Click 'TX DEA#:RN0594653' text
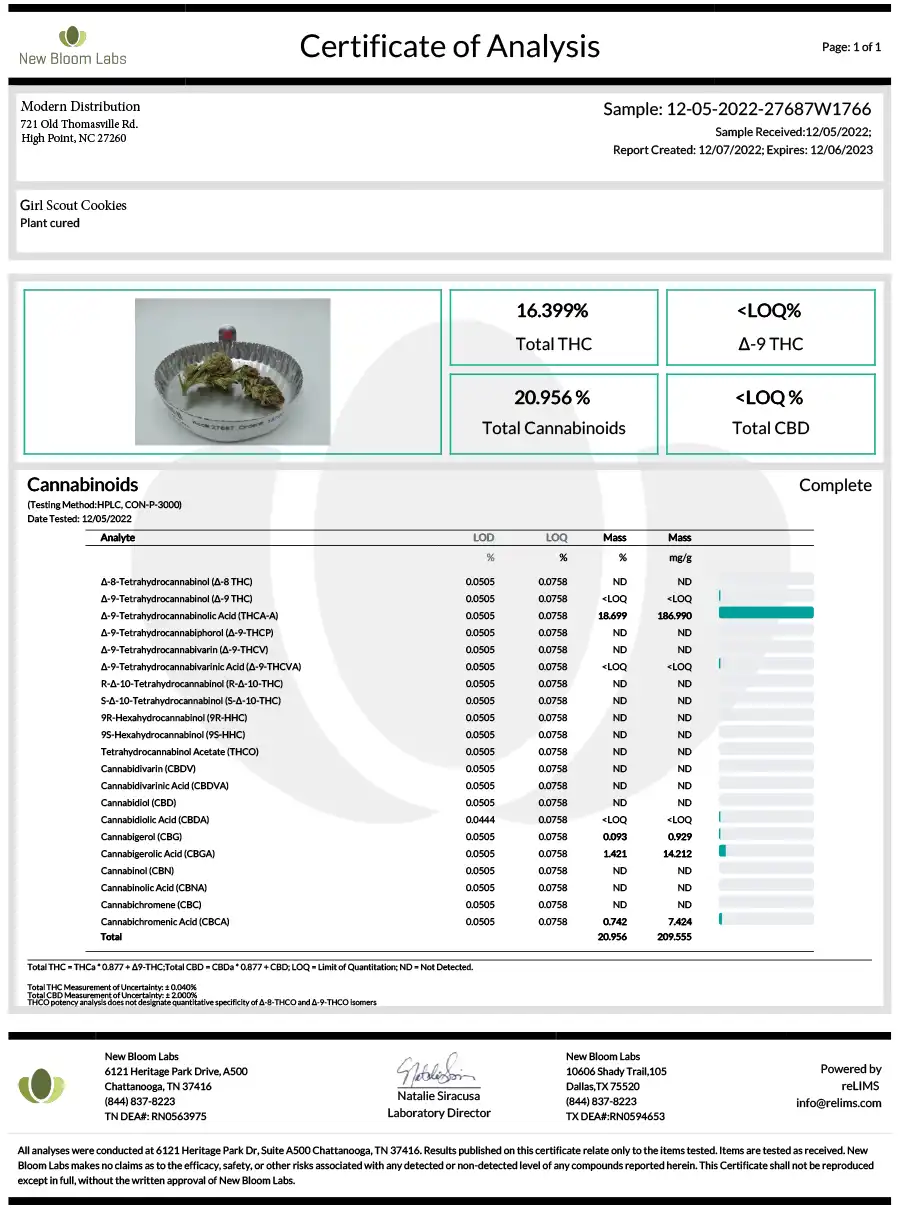 click(x=615, y=1116)
